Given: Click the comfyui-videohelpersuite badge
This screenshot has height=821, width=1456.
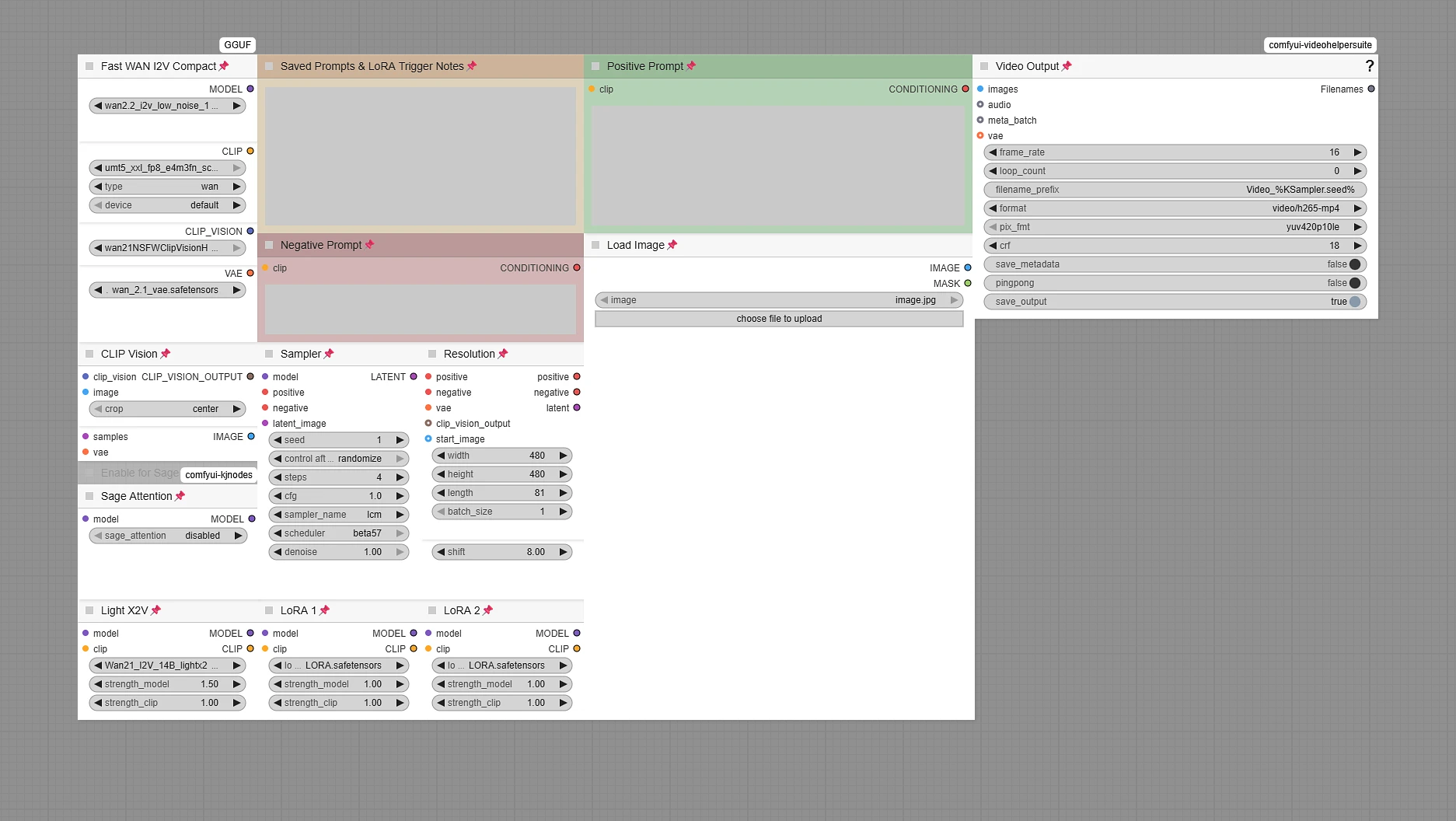Looking at the screenshot, I should click(1320, 45).
